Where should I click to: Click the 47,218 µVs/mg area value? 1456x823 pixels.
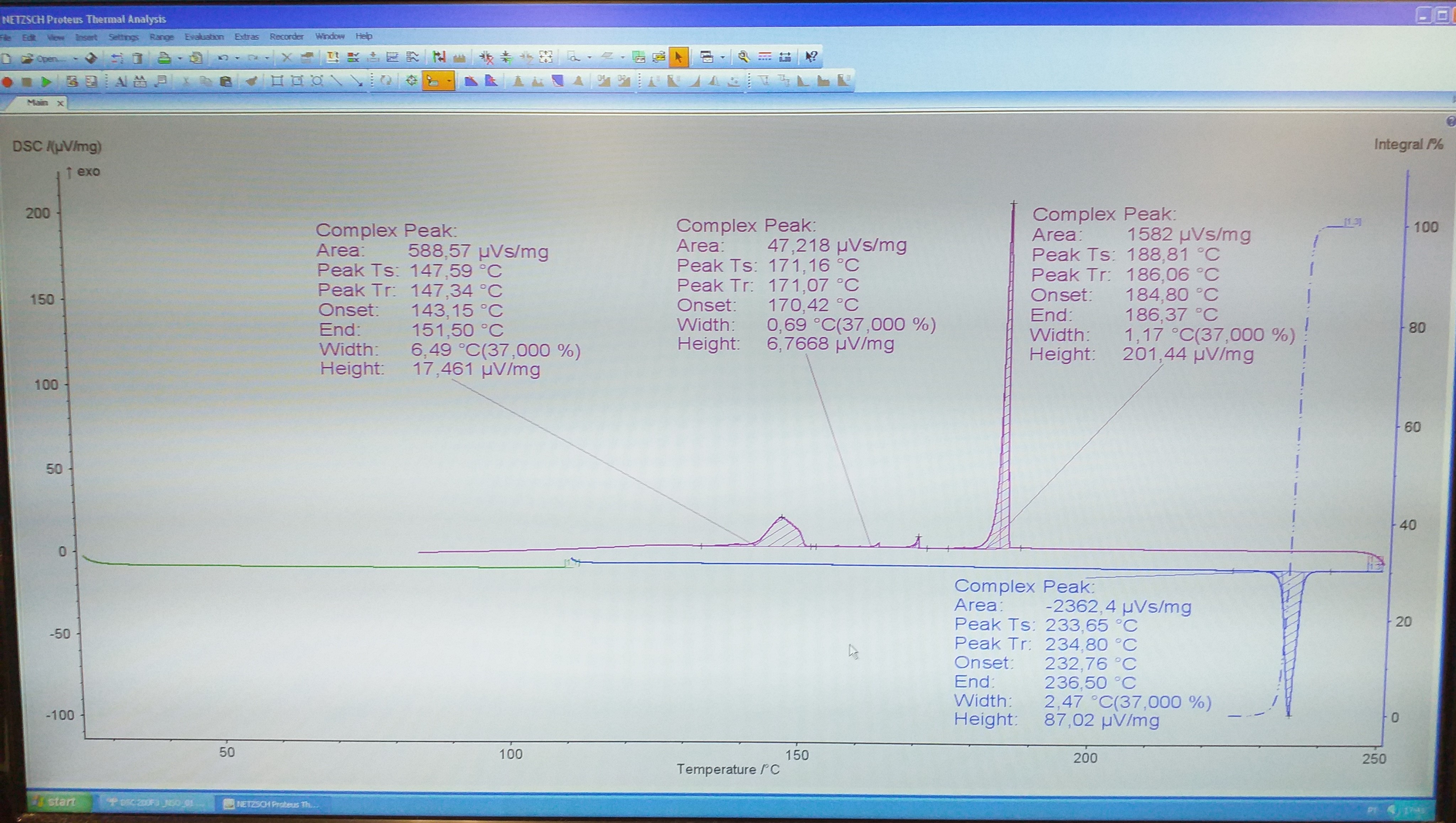point(837,245)
